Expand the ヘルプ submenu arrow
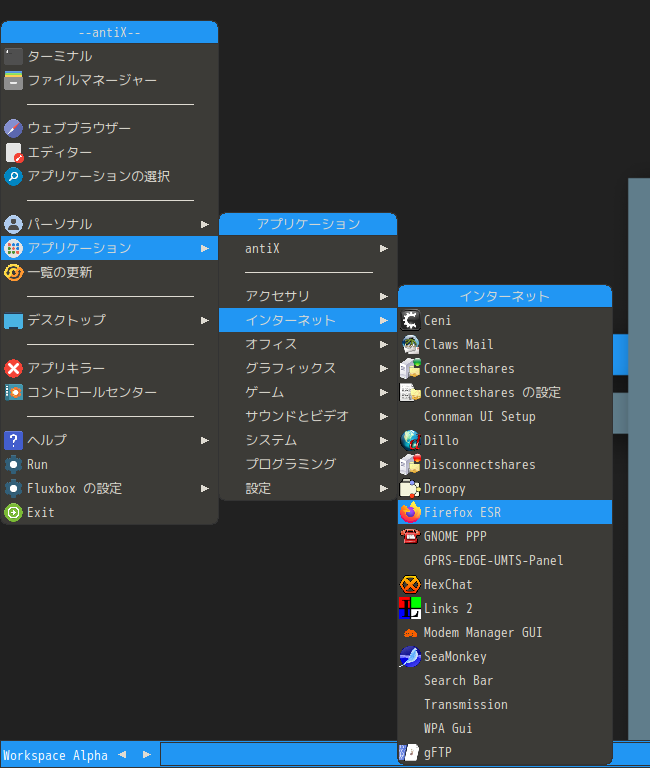 [x=205, y=440]
